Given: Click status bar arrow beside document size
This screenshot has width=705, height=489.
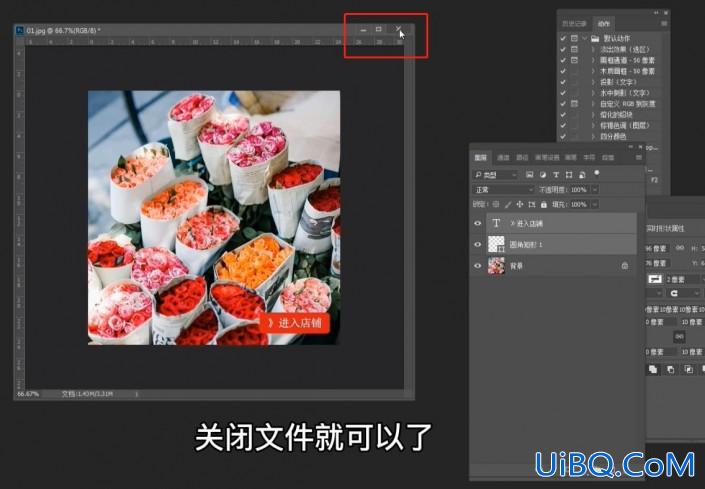Looking at the screenshot, I should (x=137, y=394).
